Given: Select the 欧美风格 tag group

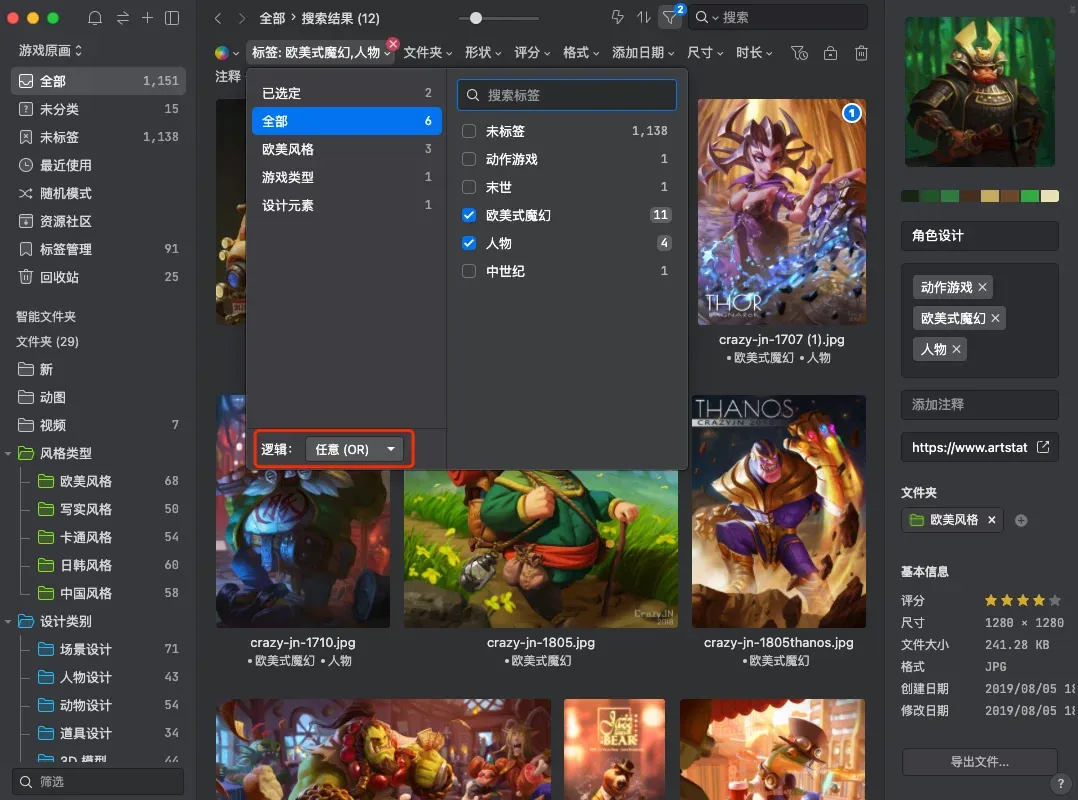Looking at the screenshot, I should [346, 149].
